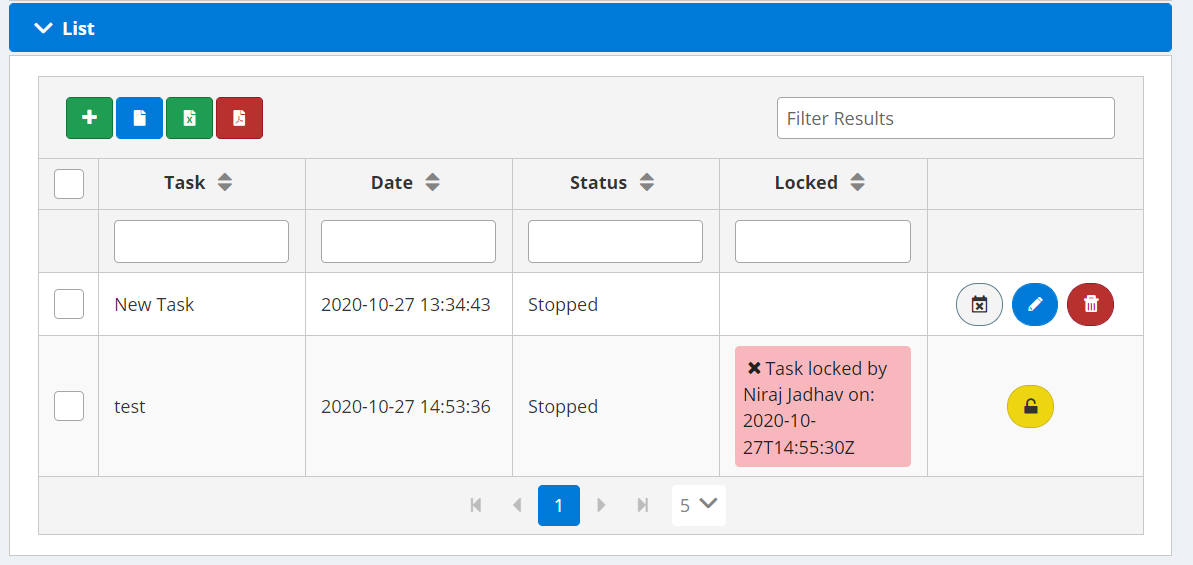1193x565 pixels.
Task: Delete New Task with trash icon
Action: point(1090,304)
